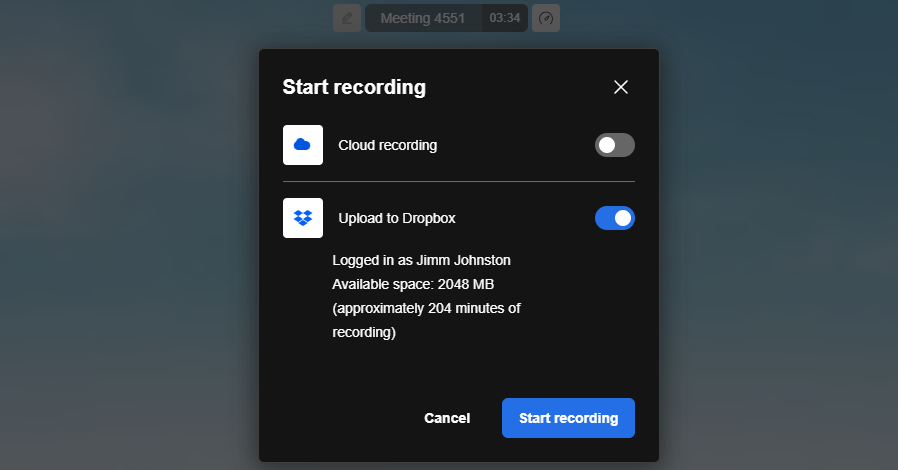This screenshot has height=470, width=898.
Task: Click the blue Start recording button
Action: point(568,418)
